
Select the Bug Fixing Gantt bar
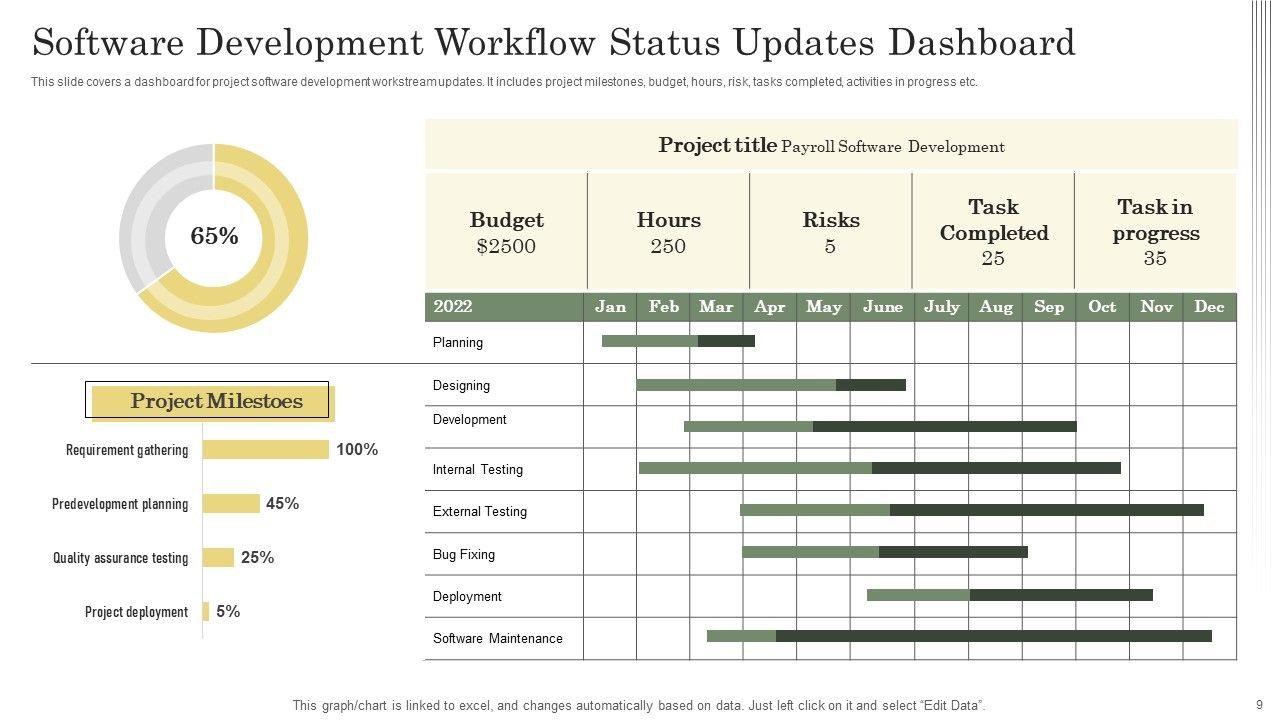point(884,552)
